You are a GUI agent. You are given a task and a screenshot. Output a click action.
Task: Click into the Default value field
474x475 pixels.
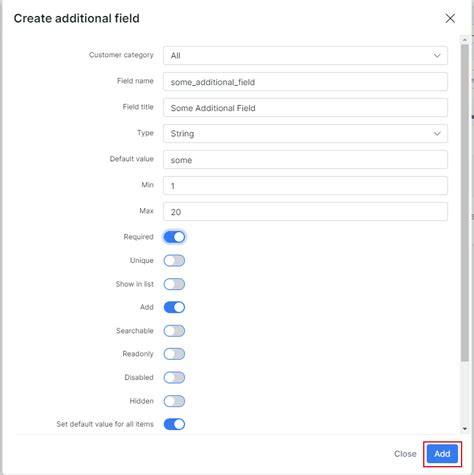pyautogui.click(x=305, y=160)
